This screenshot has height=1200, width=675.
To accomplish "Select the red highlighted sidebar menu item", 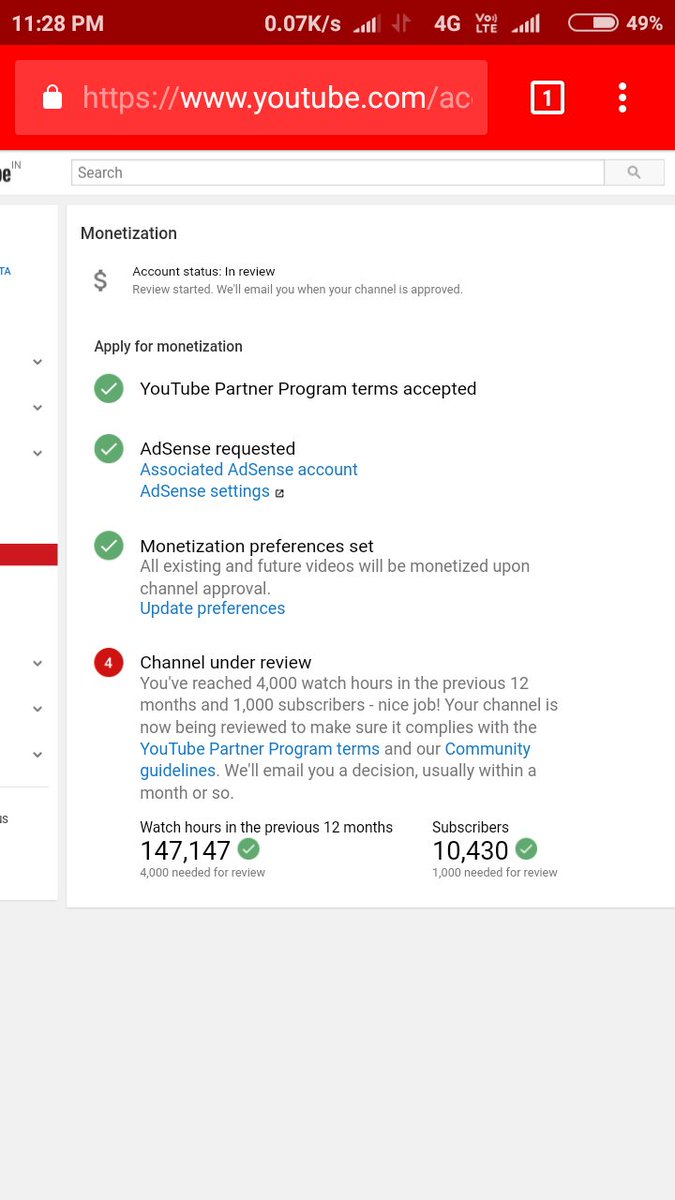I will (x=28, y=555).
